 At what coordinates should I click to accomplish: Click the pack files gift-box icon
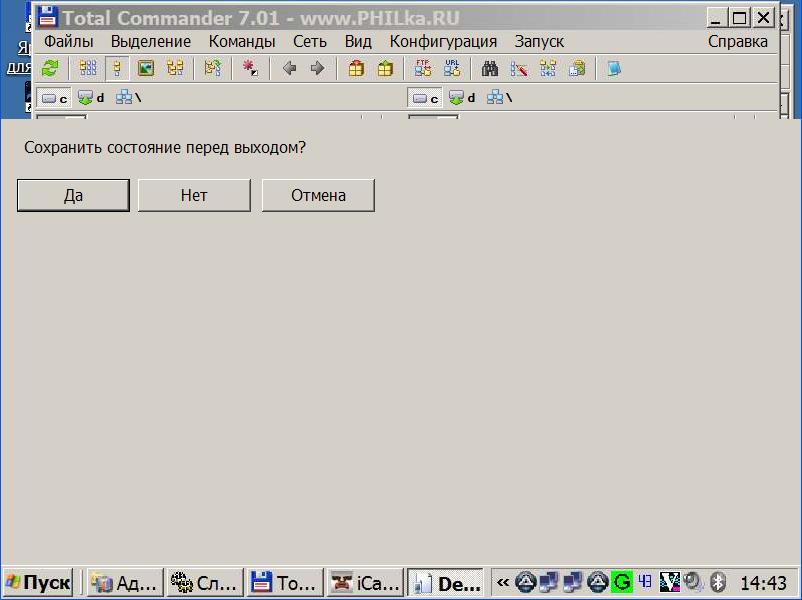356,68
